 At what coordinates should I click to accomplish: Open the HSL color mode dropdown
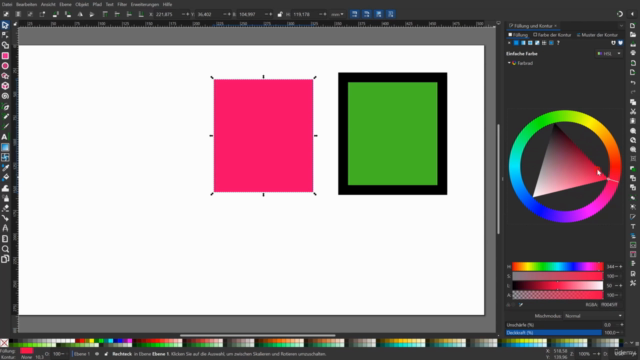609,53
